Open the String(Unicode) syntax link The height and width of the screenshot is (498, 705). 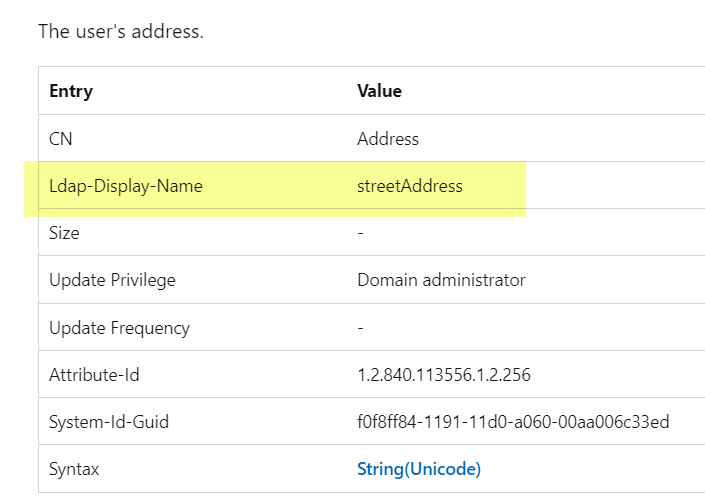point(419,468)
